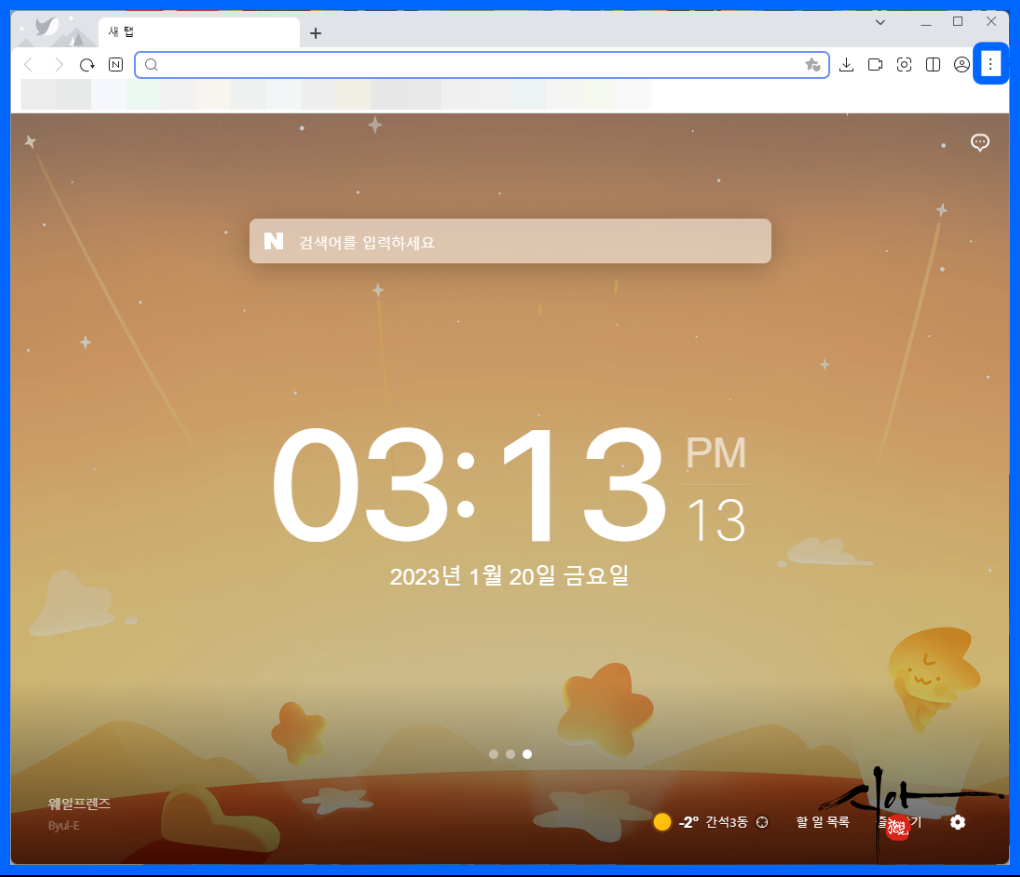Reload the page with the refresh icon
The height and width of the screenshot is (877, 1020).
click(87, 64)
